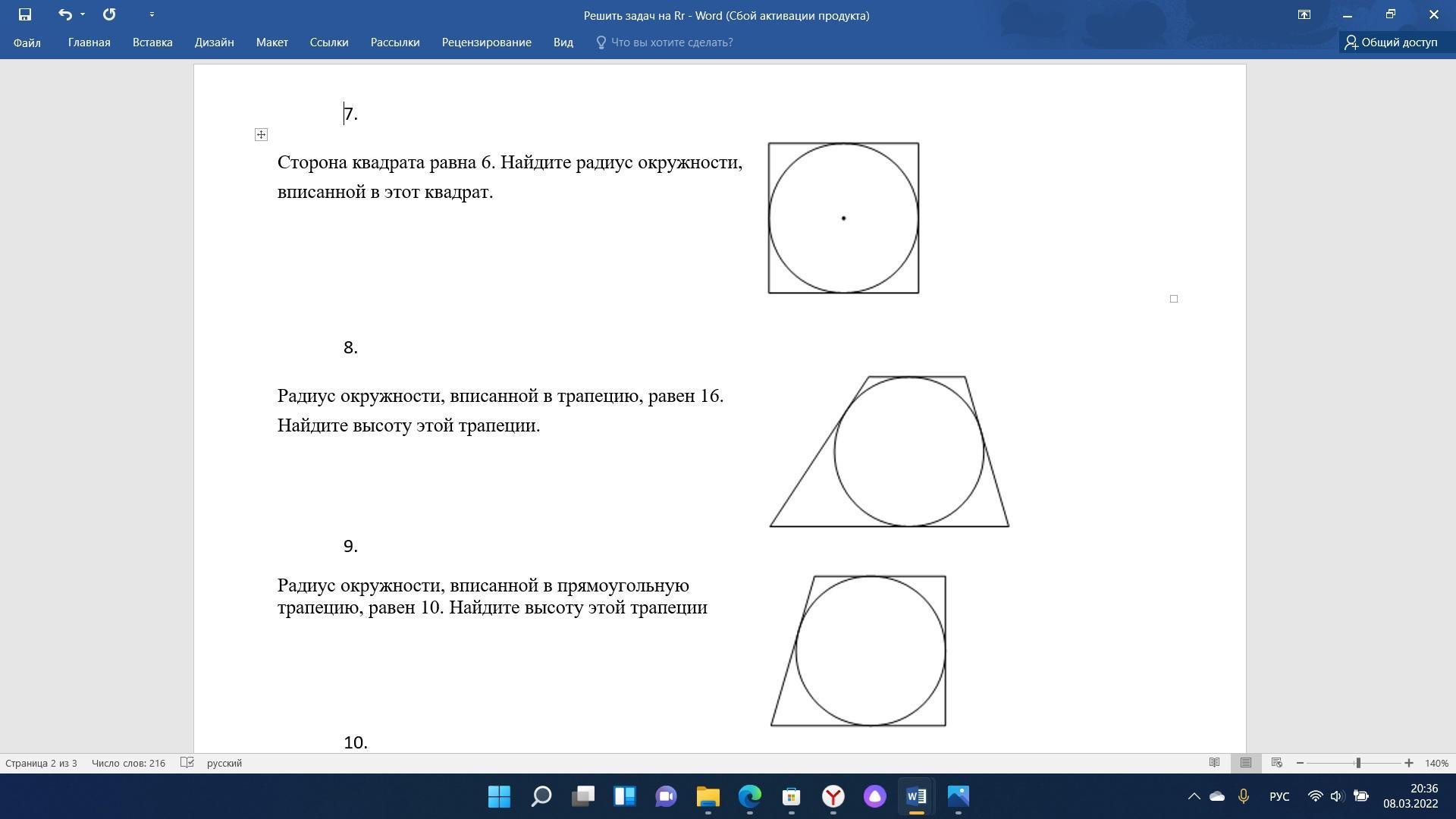Switch to the Дизайн ribbon tab
The width and height of the screenshot is (1456, 819).
tap(214, 42)
